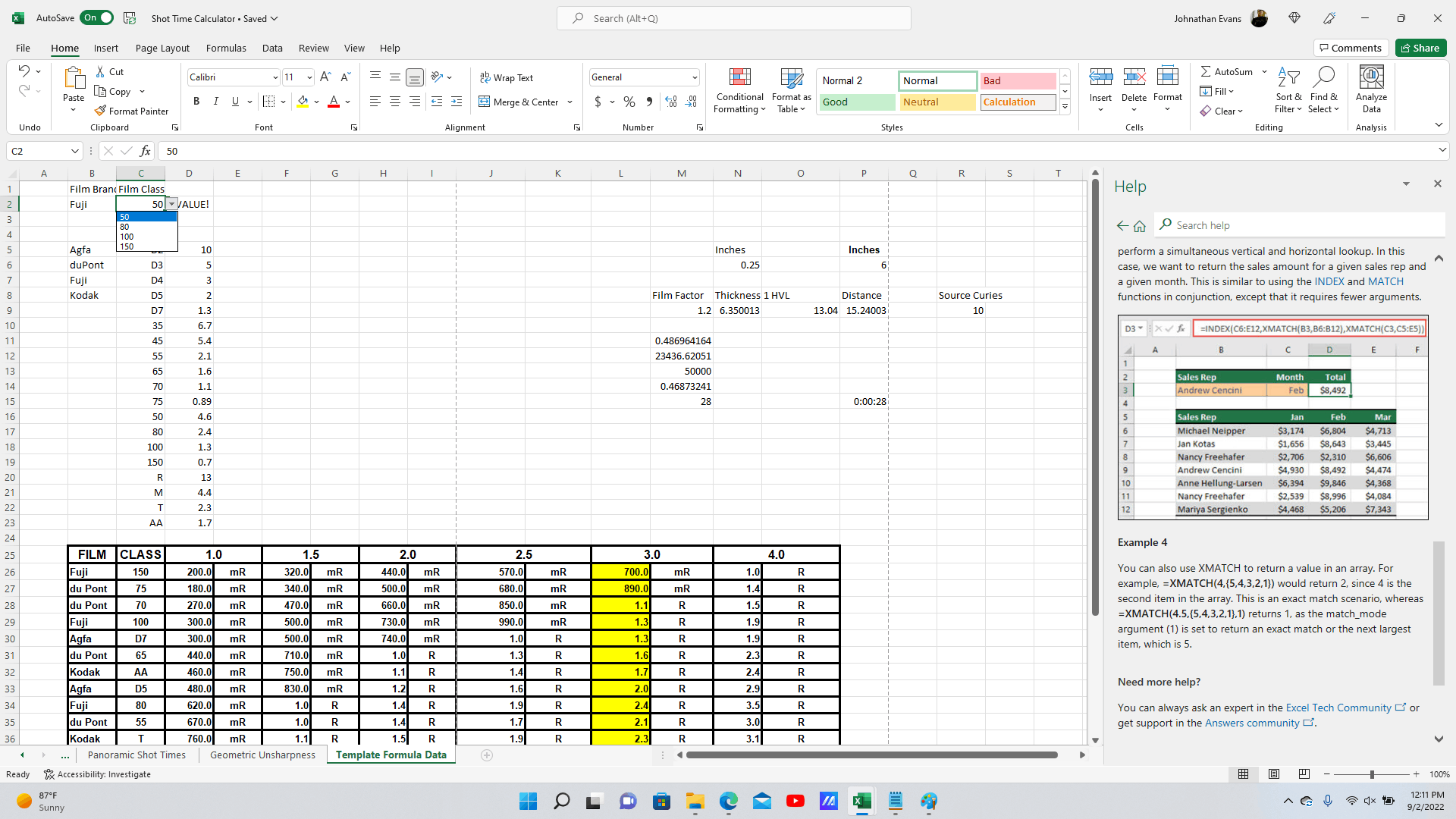Click the Help pane home icon

click(1140, 226)
